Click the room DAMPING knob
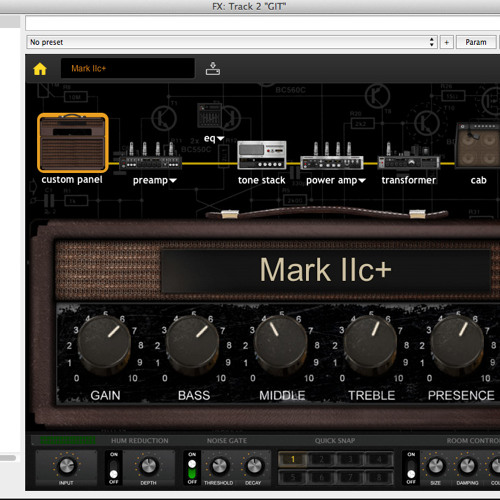The height and width of the screenshot is (500, 500). pos(467,466)
